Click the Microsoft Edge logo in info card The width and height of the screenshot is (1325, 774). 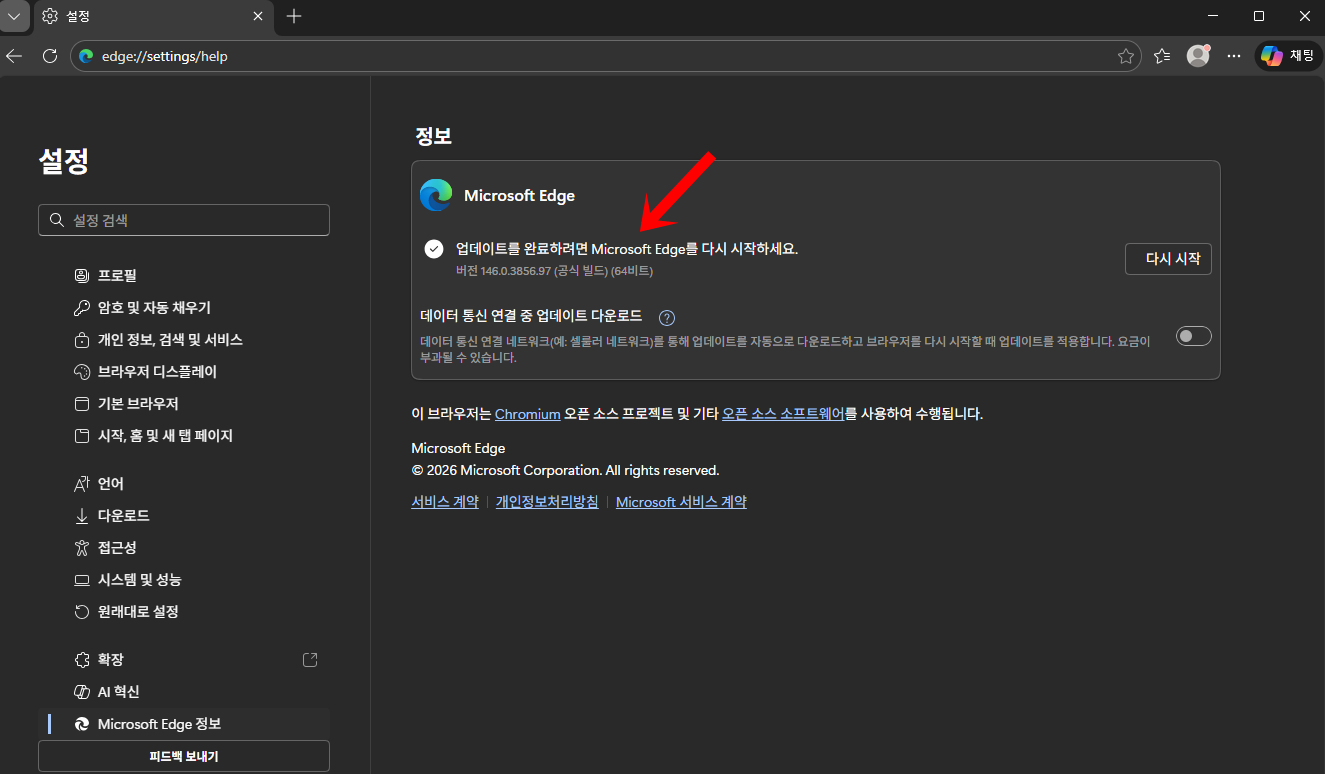tap(436, 195)
